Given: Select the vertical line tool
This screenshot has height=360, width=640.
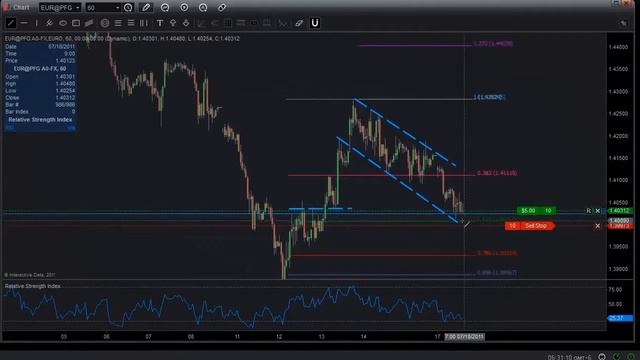Looking at the screenshot, I should tap(36, 23).
